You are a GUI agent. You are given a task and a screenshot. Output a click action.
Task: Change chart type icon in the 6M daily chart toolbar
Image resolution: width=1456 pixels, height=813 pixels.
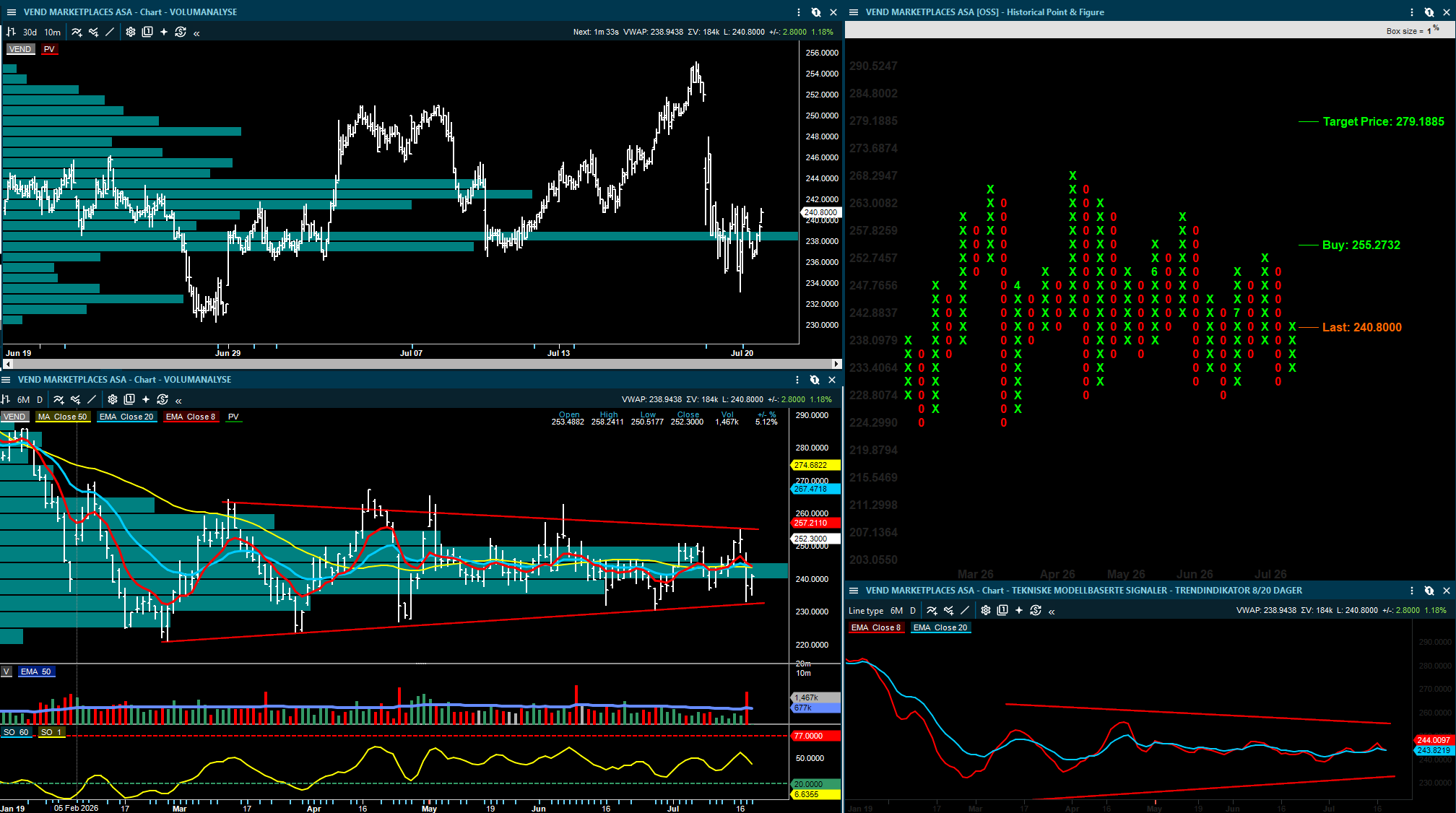coord(5,399)
